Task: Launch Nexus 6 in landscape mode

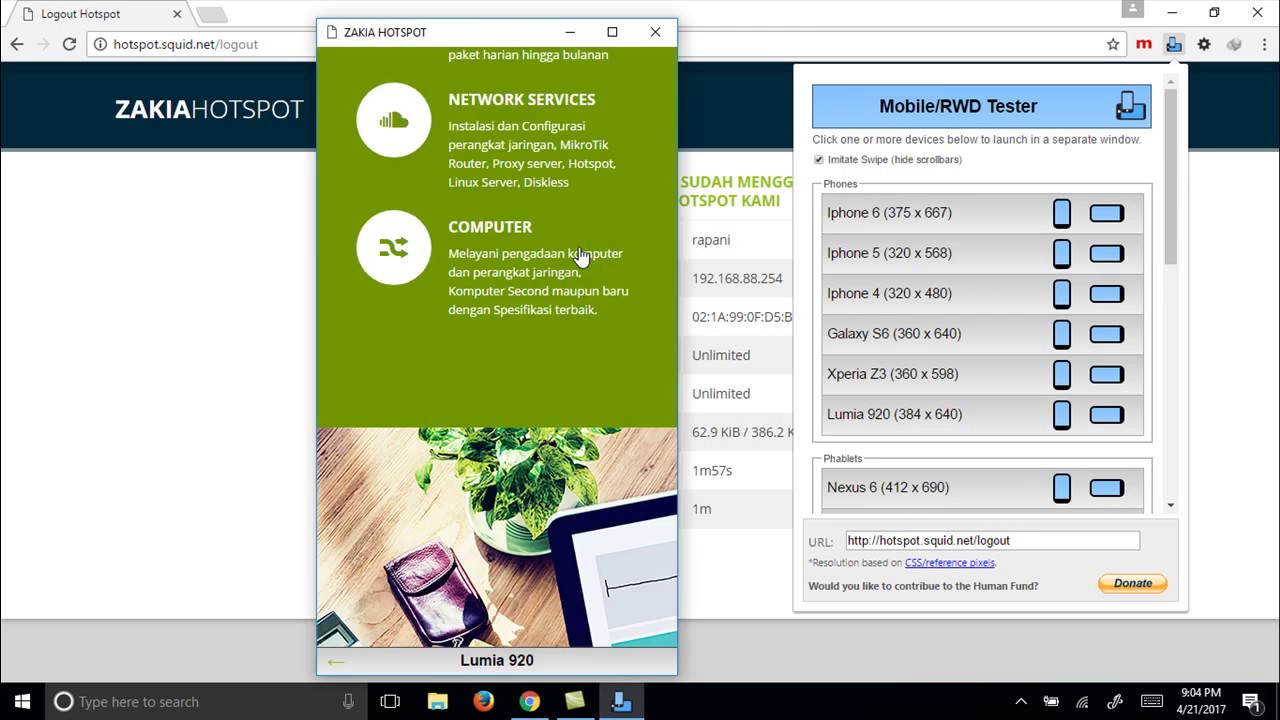Action: click(1106, 488)
